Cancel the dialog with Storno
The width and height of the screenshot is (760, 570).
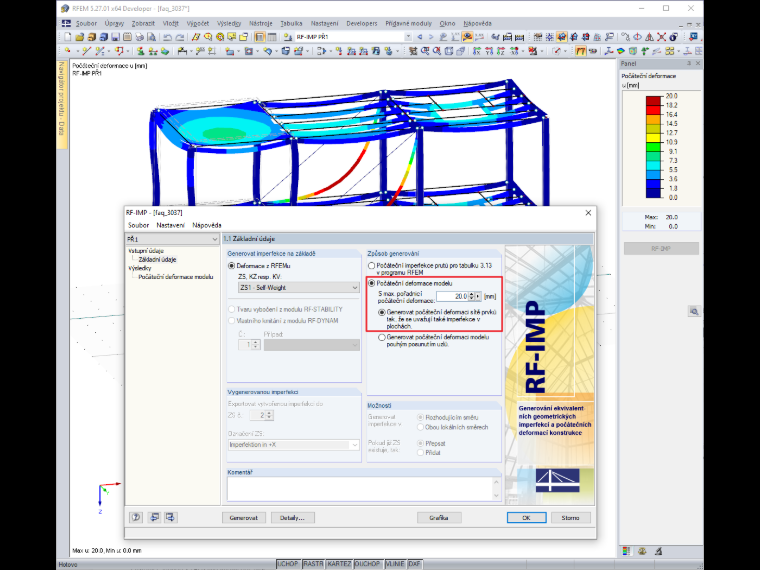click(x=570, y=518)
